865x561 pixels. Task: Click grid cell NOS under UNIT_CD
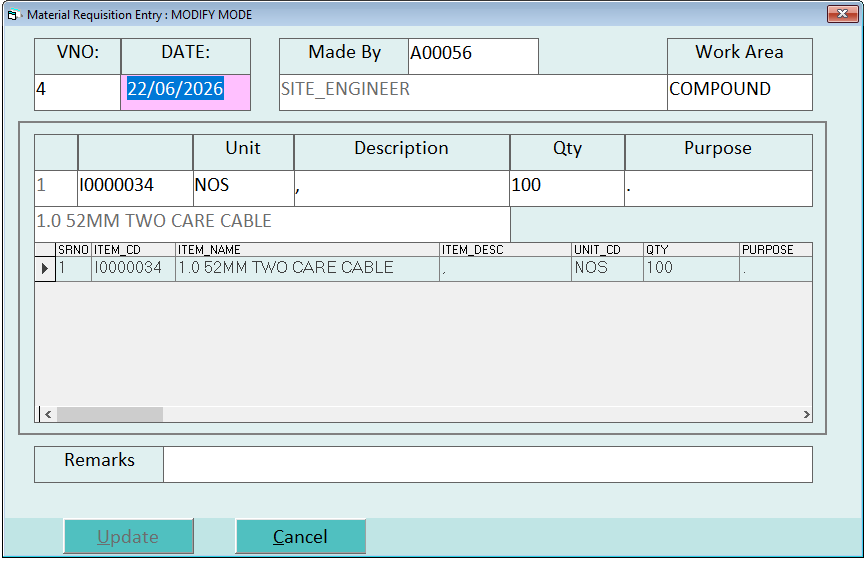[607, 269]
